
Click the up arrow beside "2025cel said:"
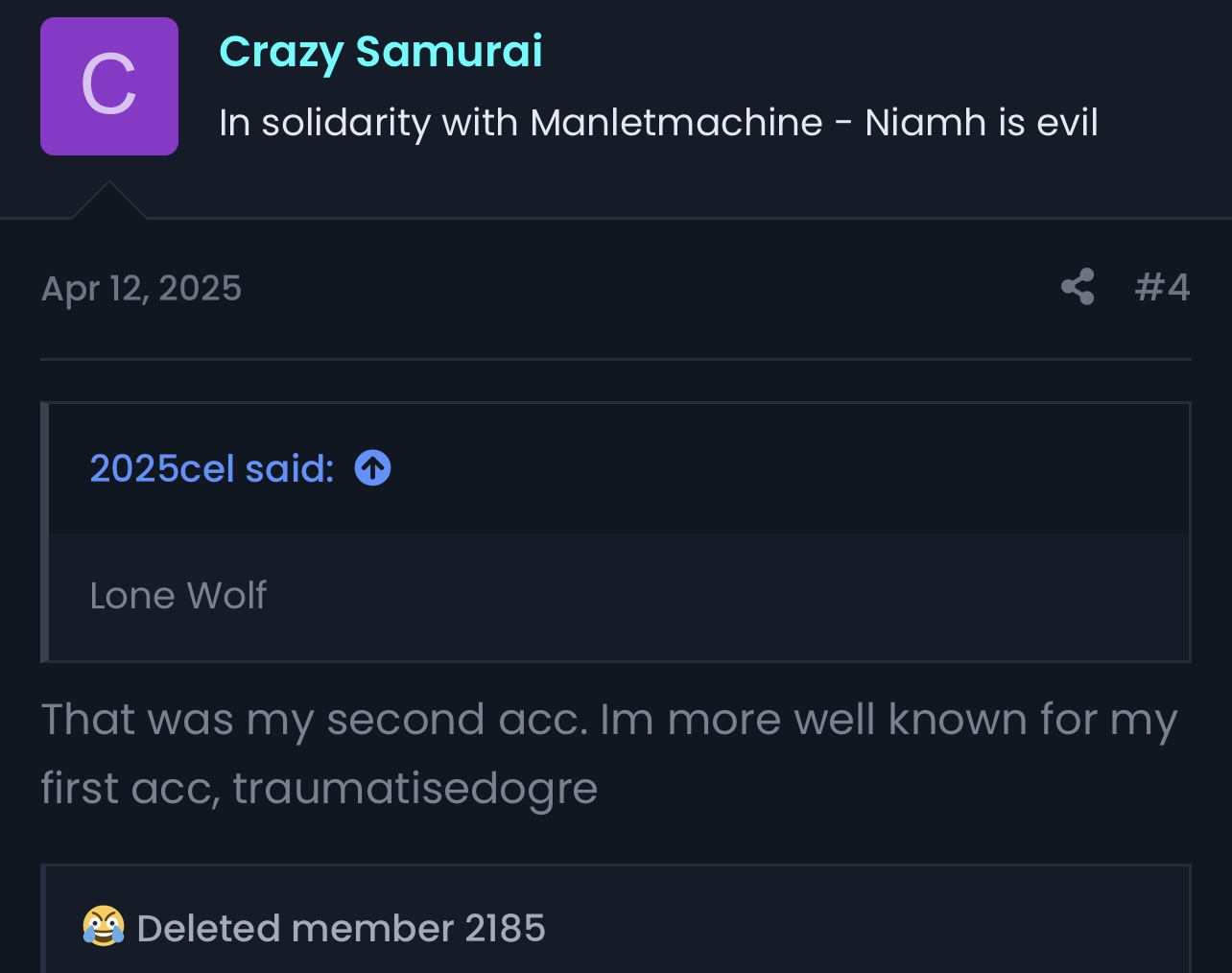(372, 468)
